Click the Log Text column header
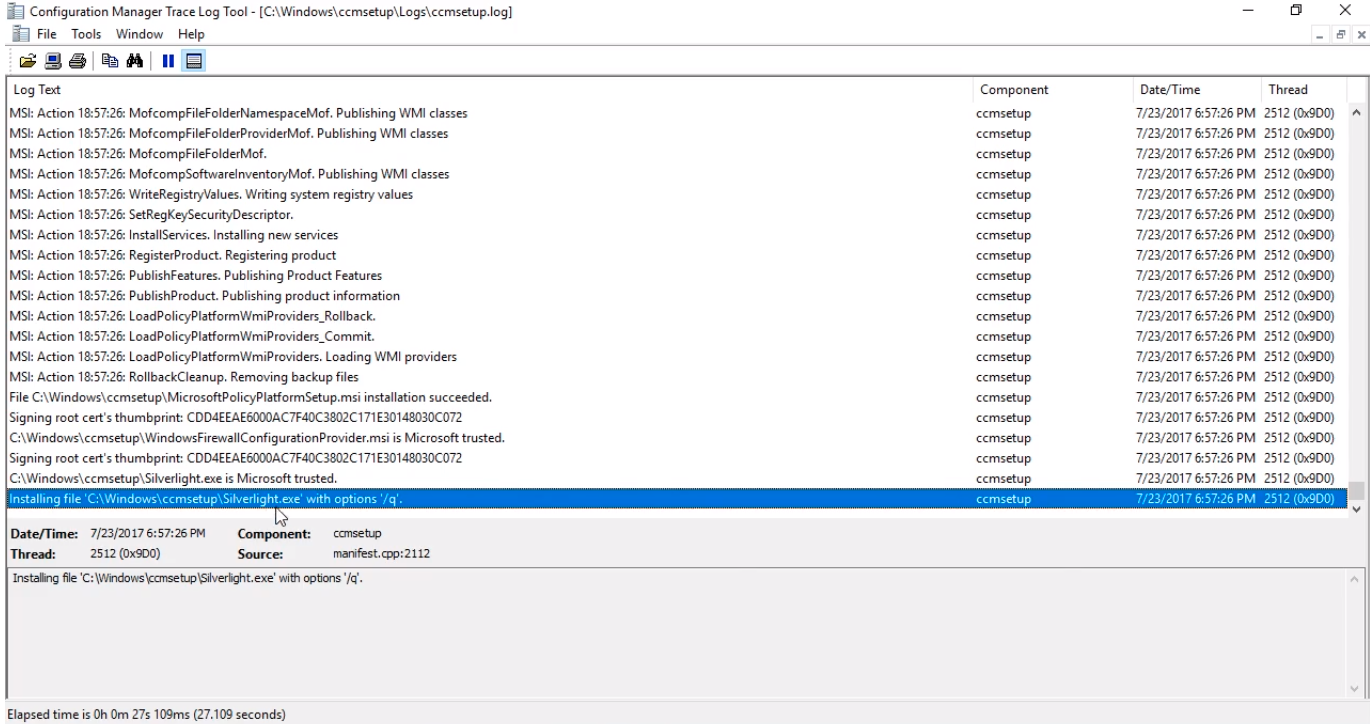Image resolution: width=1370 pixels, height=724 pixels. click(490, 90)
